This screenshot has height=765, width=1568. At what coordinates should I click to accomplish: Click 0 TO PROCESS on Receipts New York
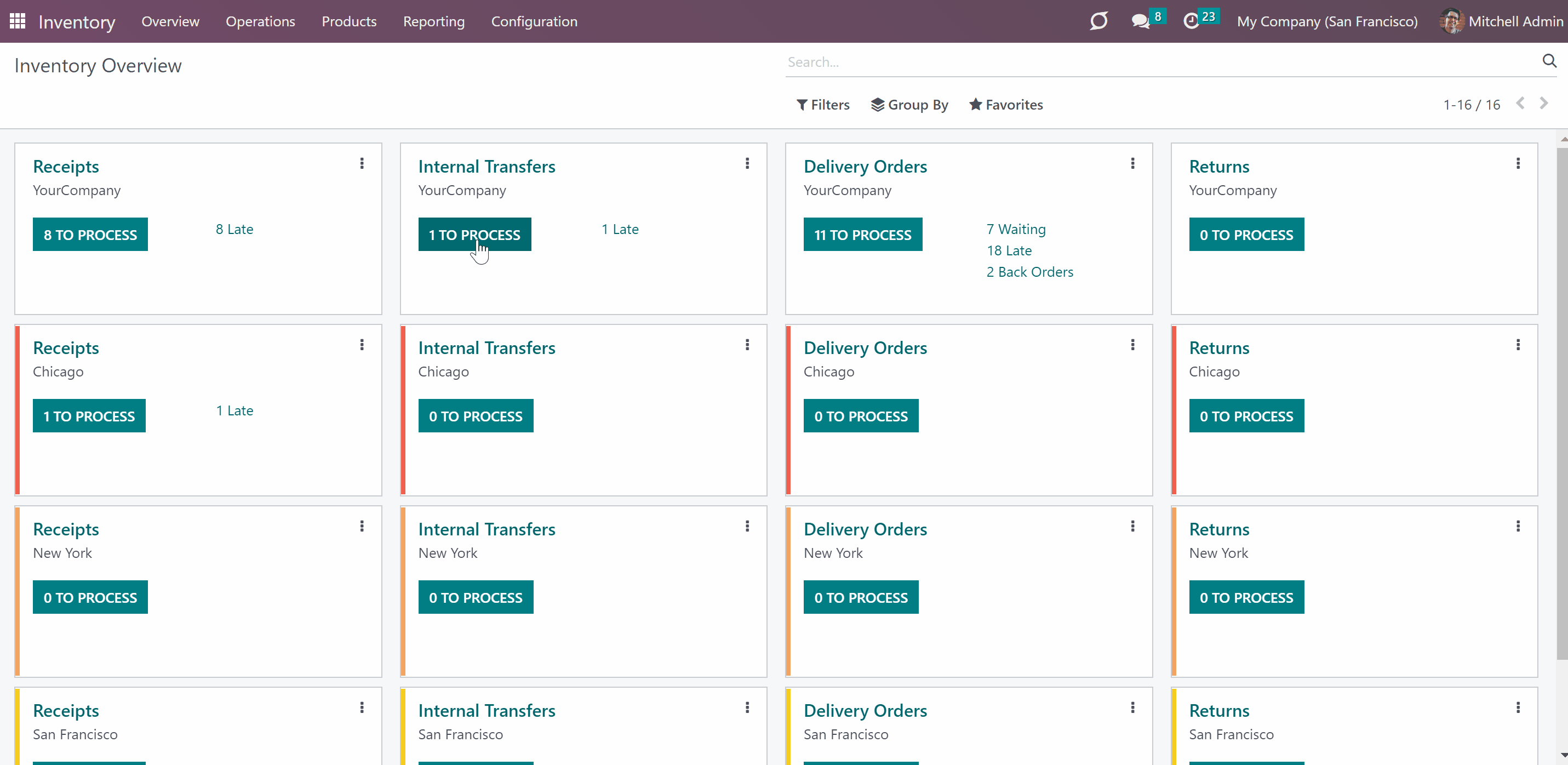pyautogui.click(x=90, y=597)
